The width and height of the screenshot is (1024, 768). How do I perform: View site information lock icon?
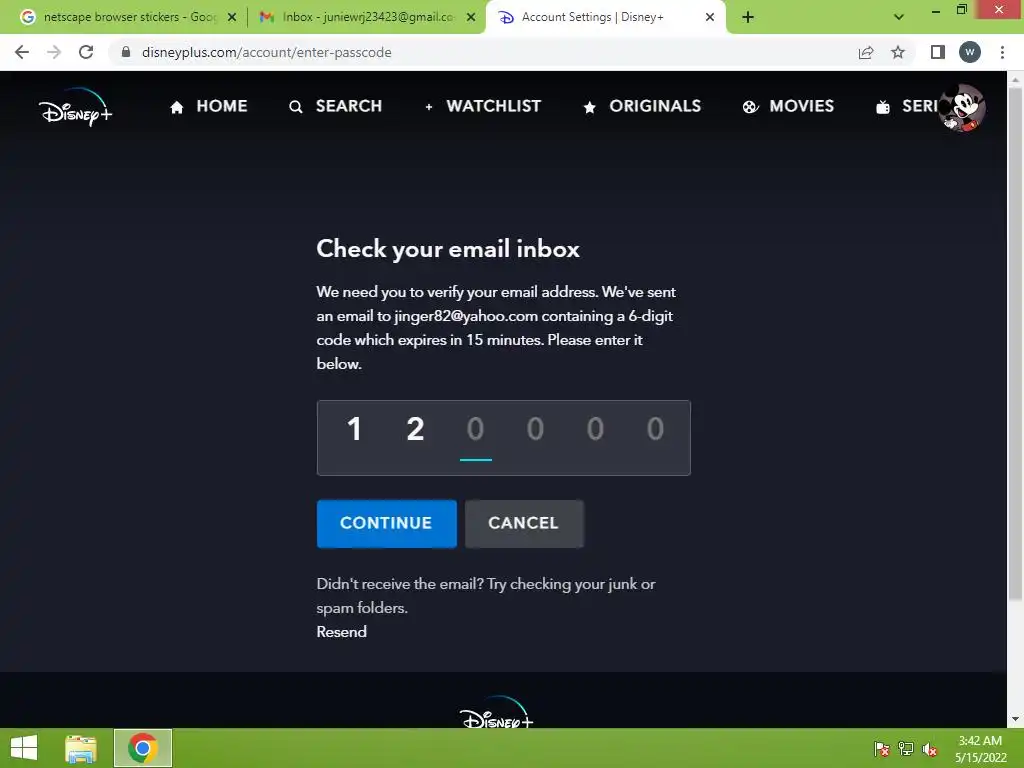click(126, 52)
